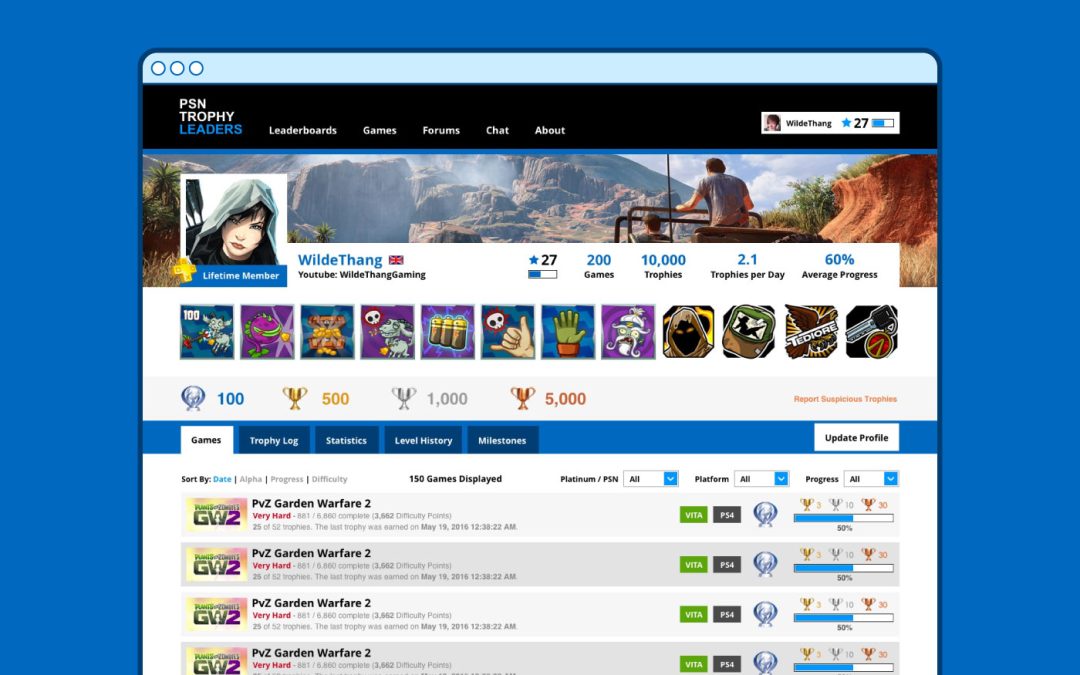
Task: Click the WildeThang profile username heading
Action: pos(340,260)
